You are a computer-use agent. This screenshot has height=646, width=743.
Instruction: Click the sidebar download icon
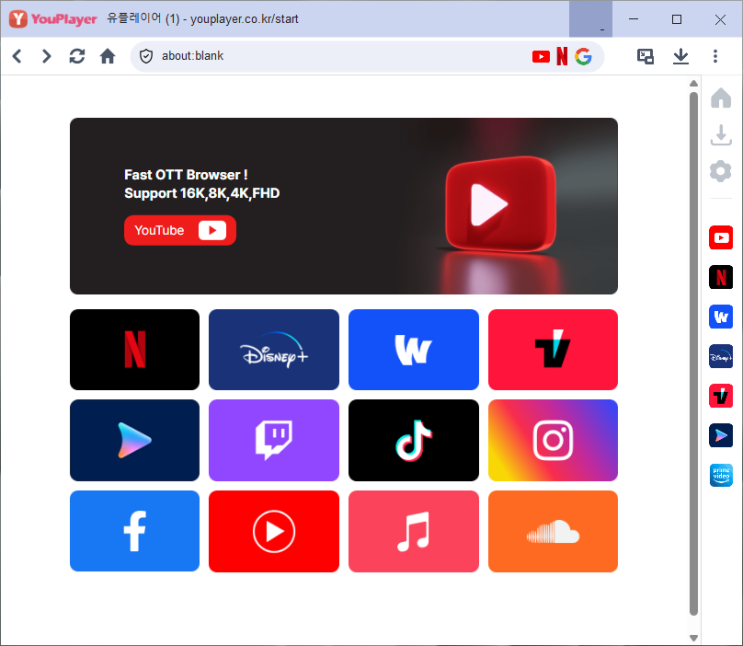tap(721, 135)
